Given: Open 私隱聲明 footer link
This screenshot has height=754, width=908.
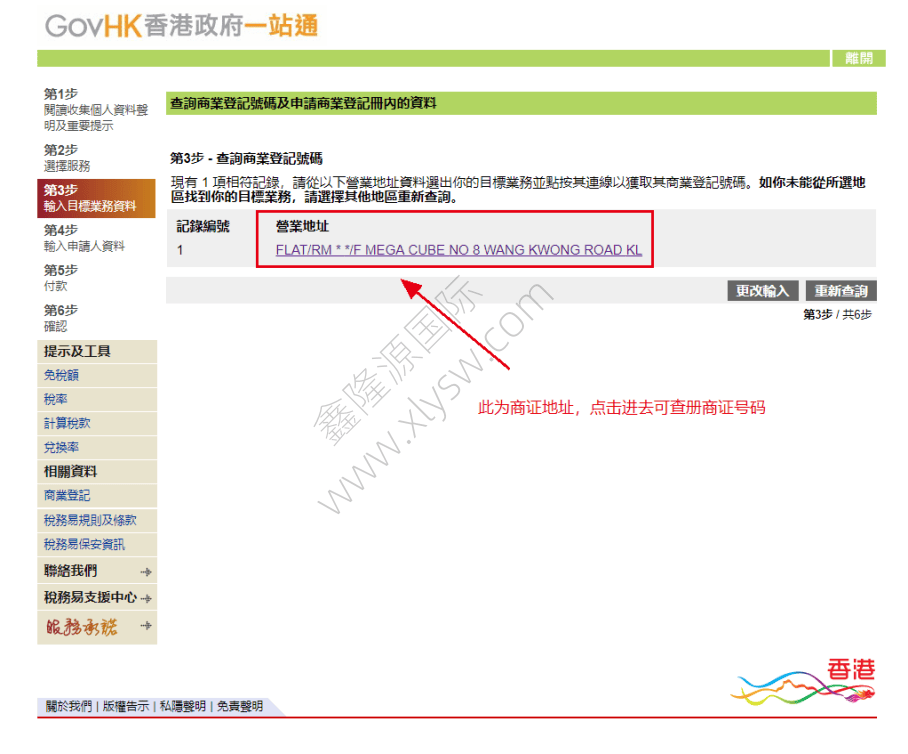Looking at the screenshot, I should coord(183,707).
